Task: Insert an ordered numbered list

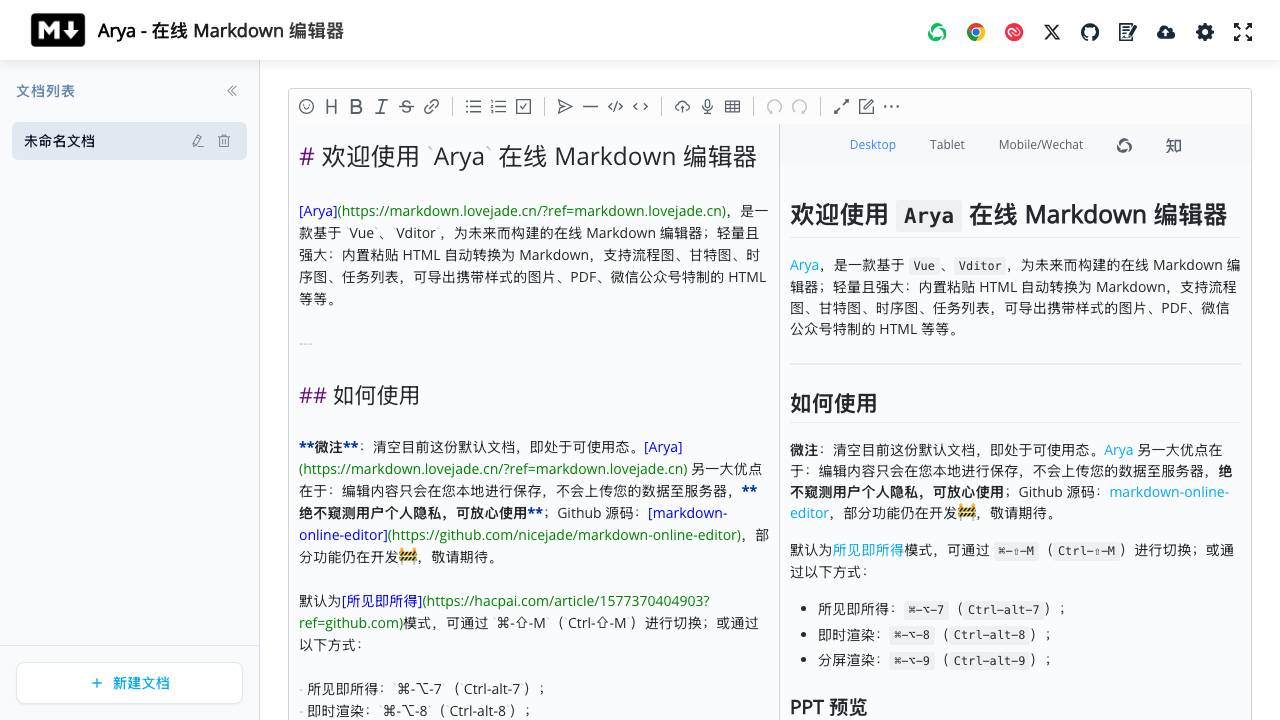Action: [498, 106]
